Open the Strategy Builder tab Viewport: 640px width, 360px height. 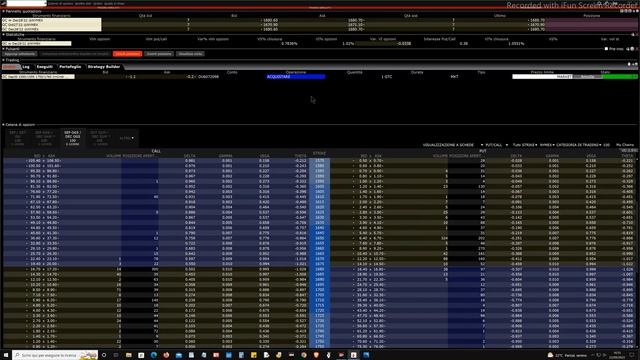pyautogui.click(x=104, y=67)
